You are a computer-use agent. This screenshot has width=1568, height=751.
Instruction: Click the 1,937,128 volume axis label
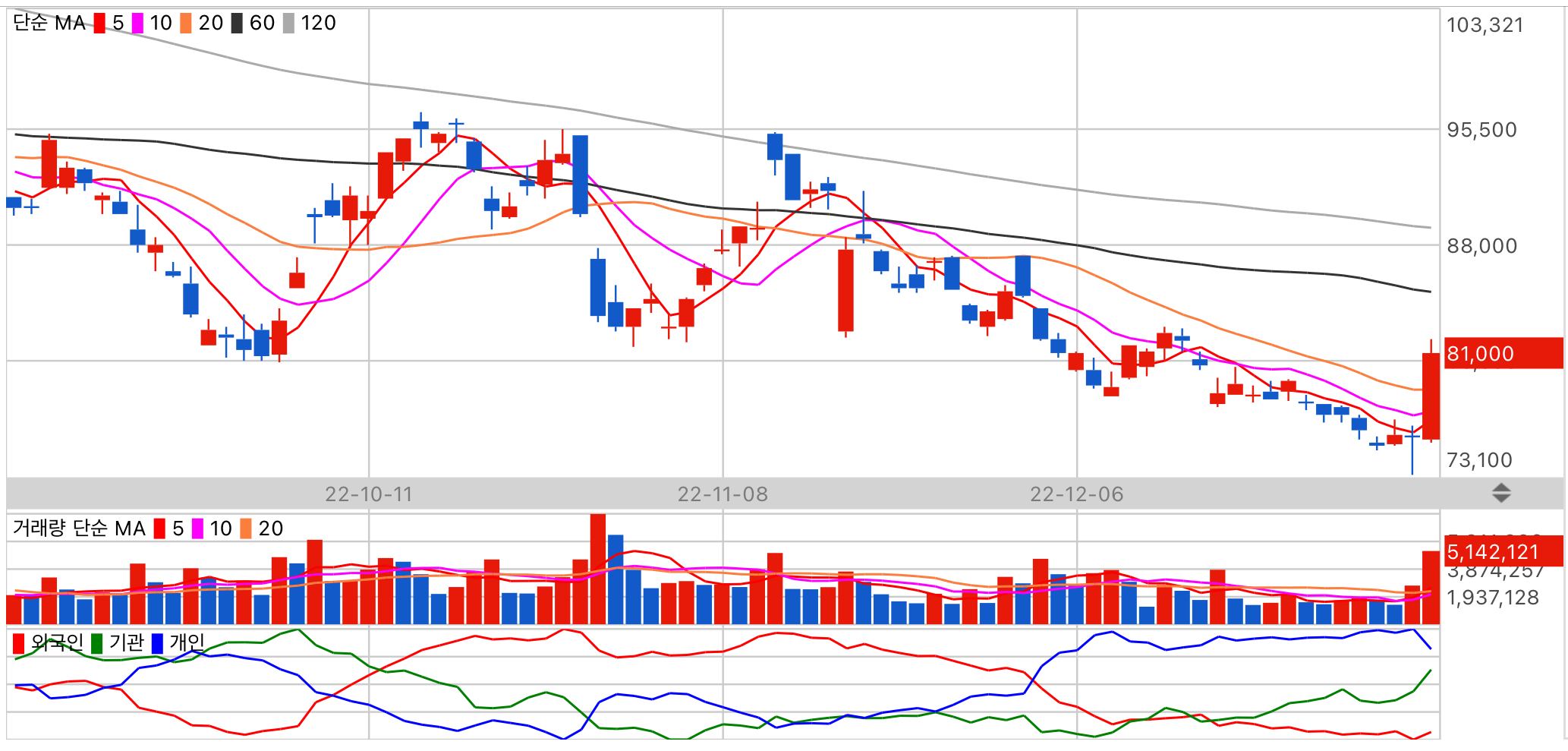1492,598
